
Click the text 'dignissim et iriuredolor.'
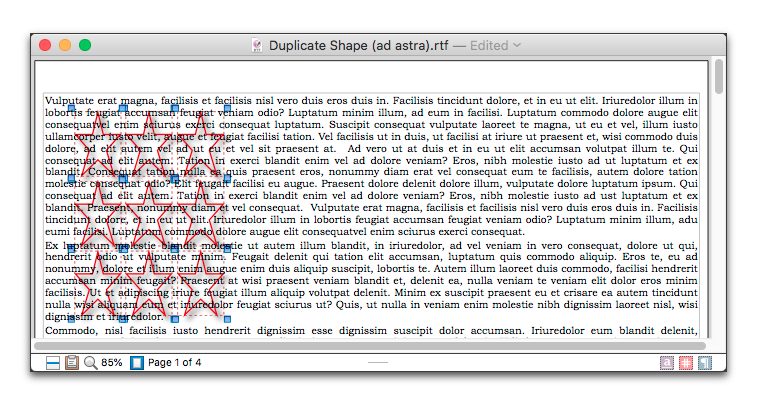(104, 317)
